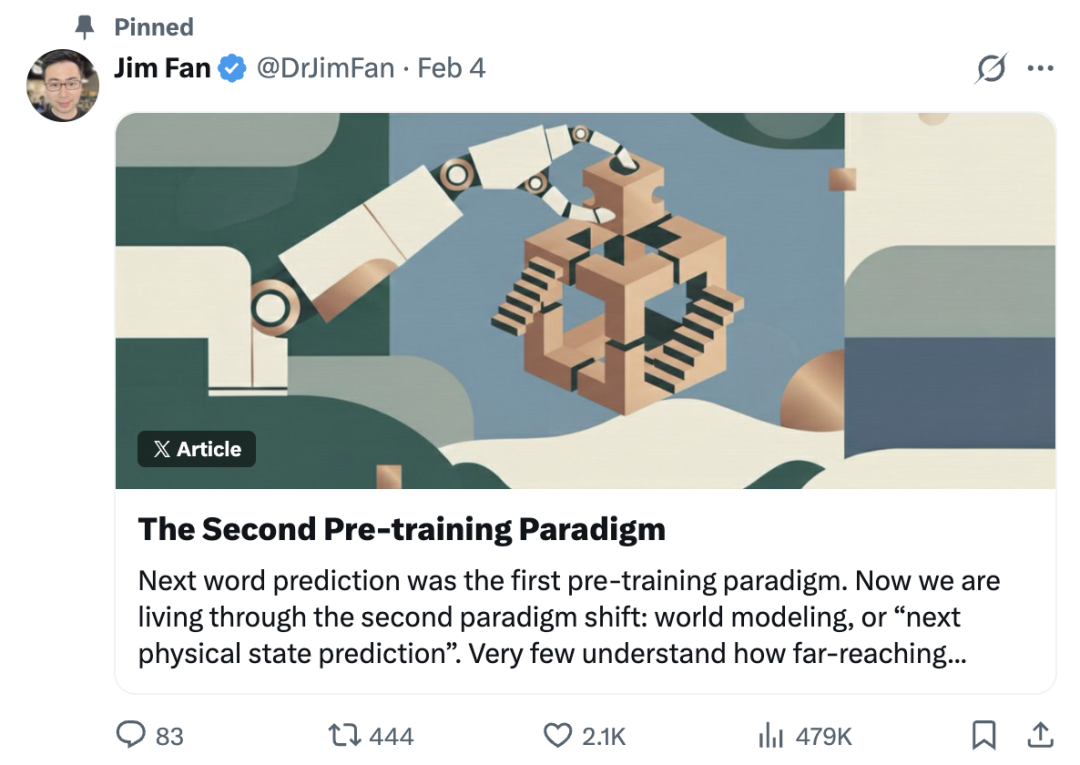Viewport: 1080px width, 765px height.
Task: Open the share post menu
Action: click(x=1040, y=736)
